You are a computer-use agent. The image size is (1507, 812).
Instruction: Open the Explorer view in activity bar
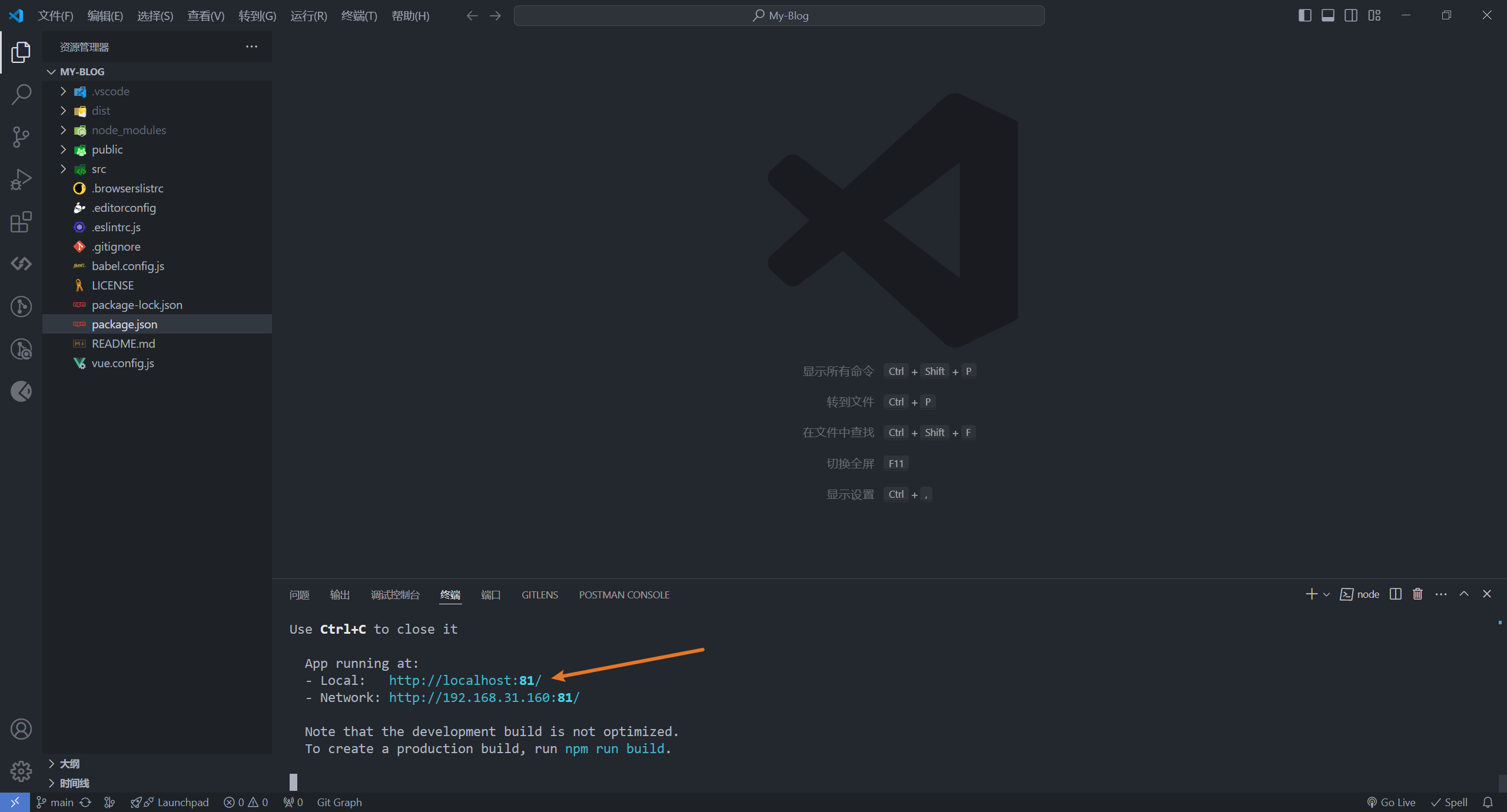tap(21, 52)
